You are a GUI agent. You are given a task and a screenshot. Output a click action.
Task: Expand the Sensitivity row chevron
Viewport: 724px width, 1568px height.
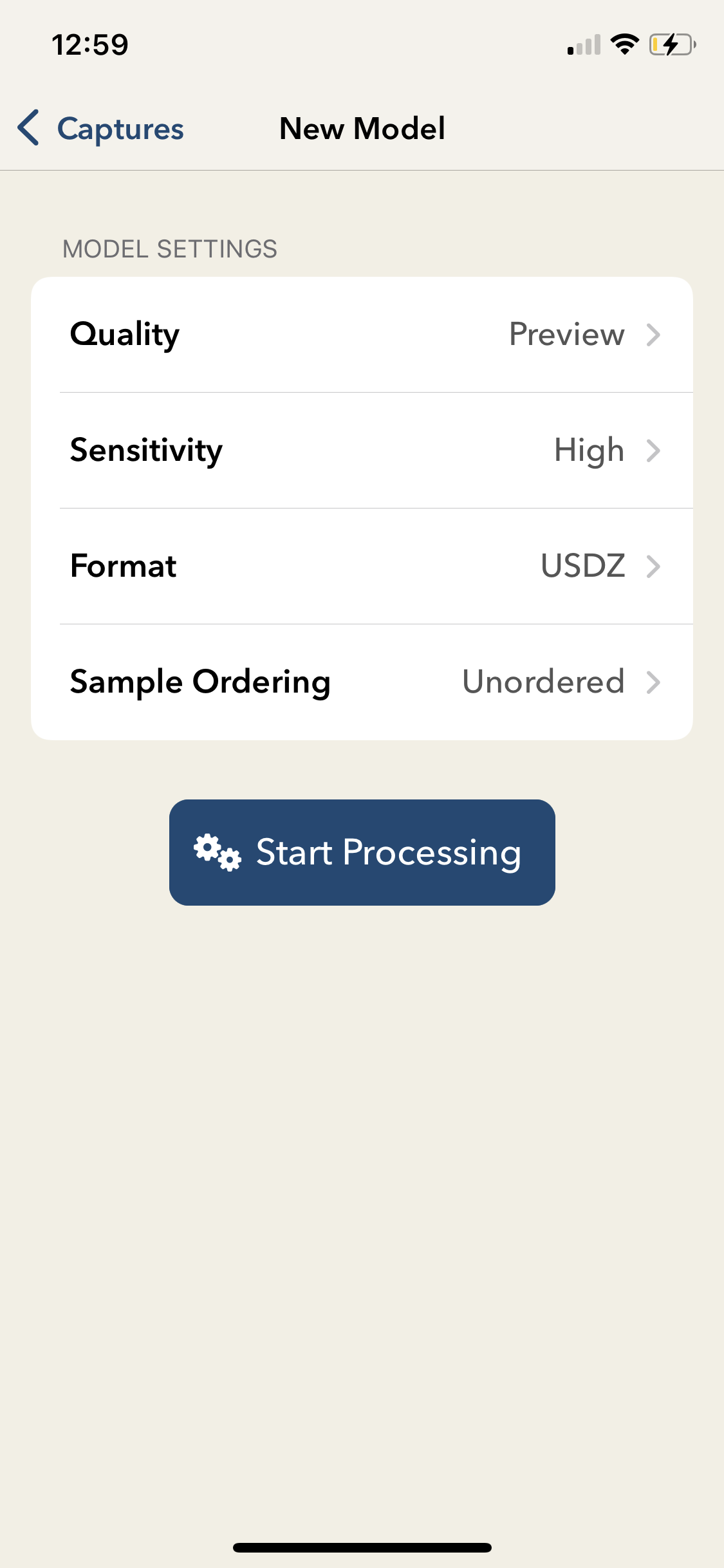(653, 451)
